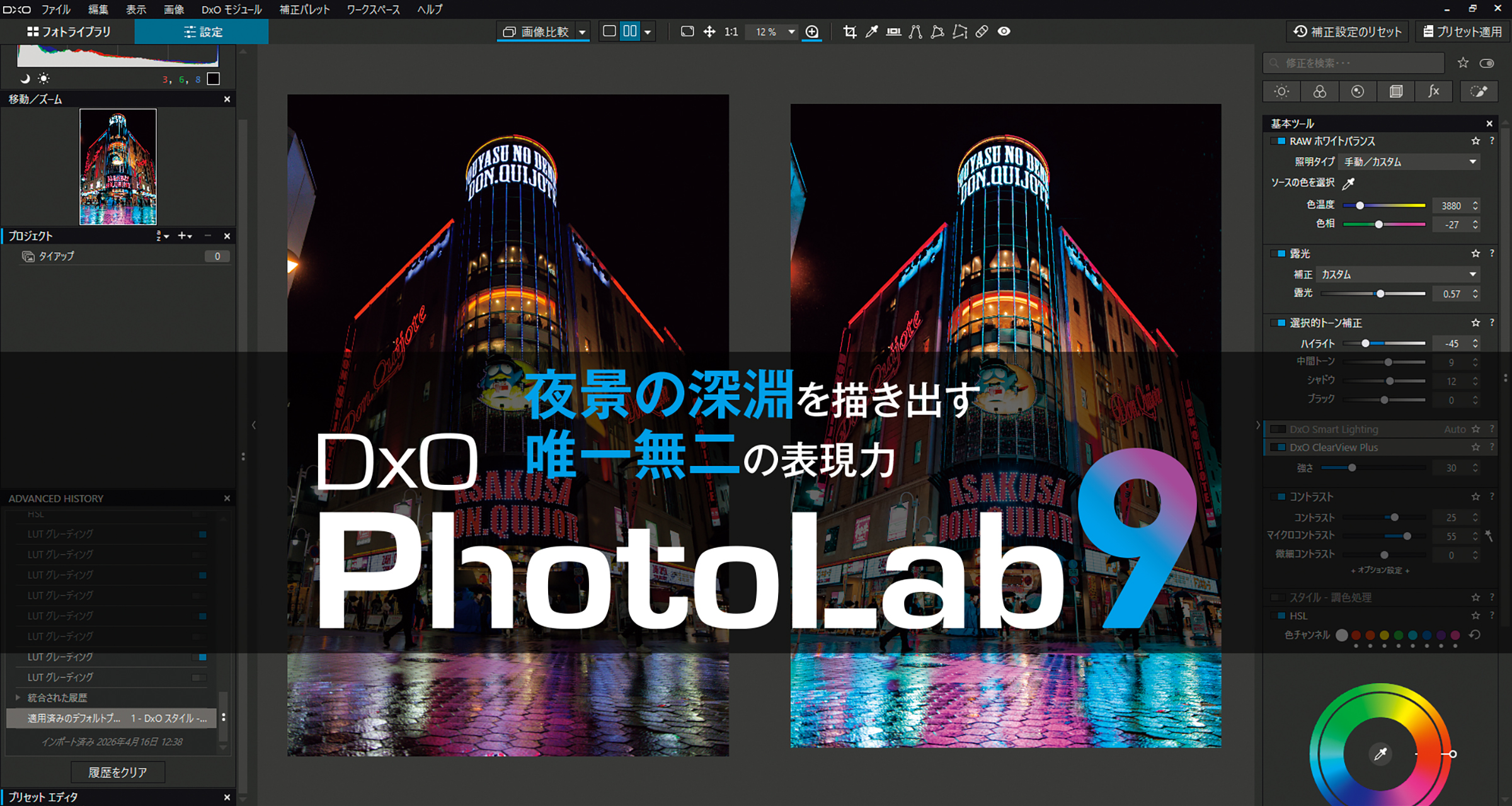1512x806 pixels.
Task: Click the 1:1 zoom button
Action: (x=731, y=31)
